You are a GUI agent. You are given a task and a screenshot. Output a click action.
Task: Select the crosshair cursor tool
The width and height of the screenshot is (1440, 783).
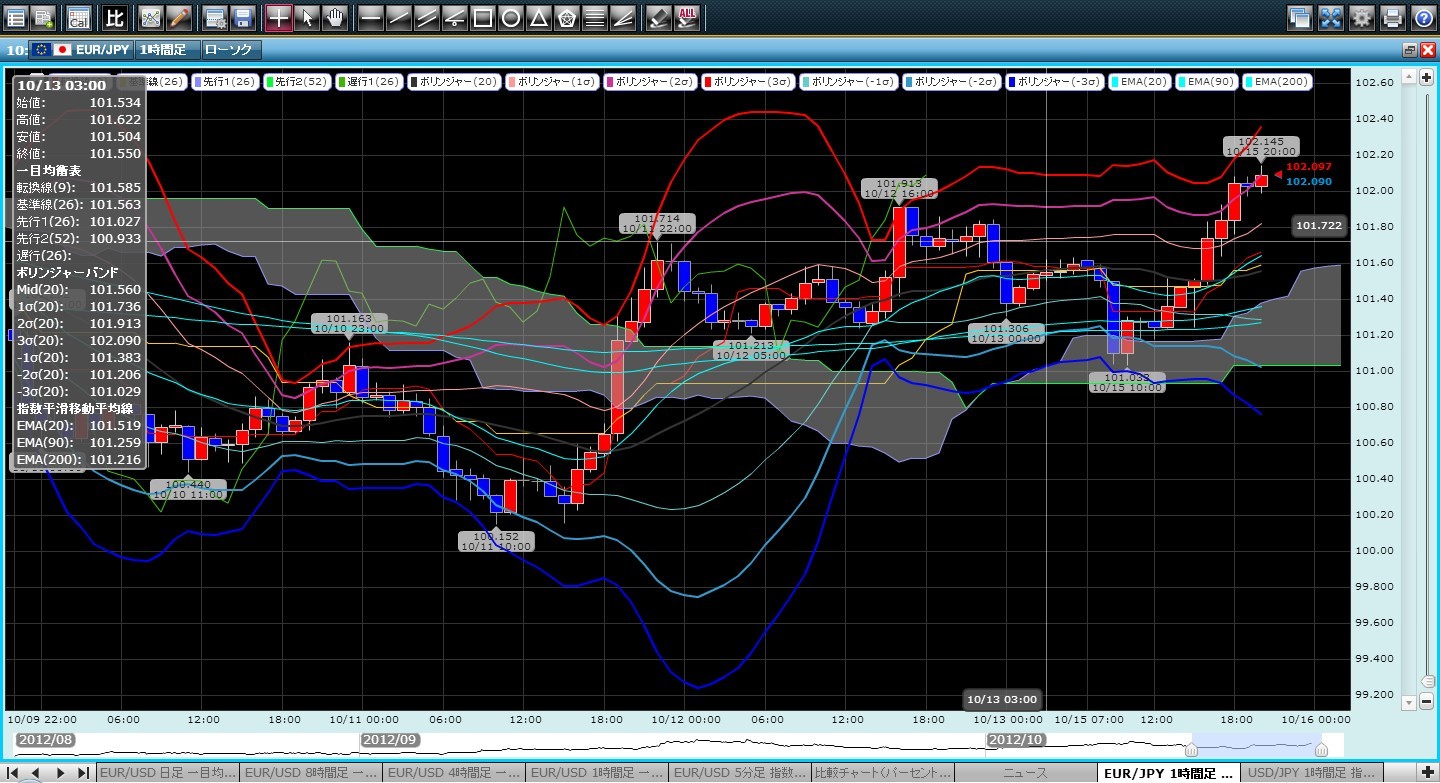[x=279, y=17]
